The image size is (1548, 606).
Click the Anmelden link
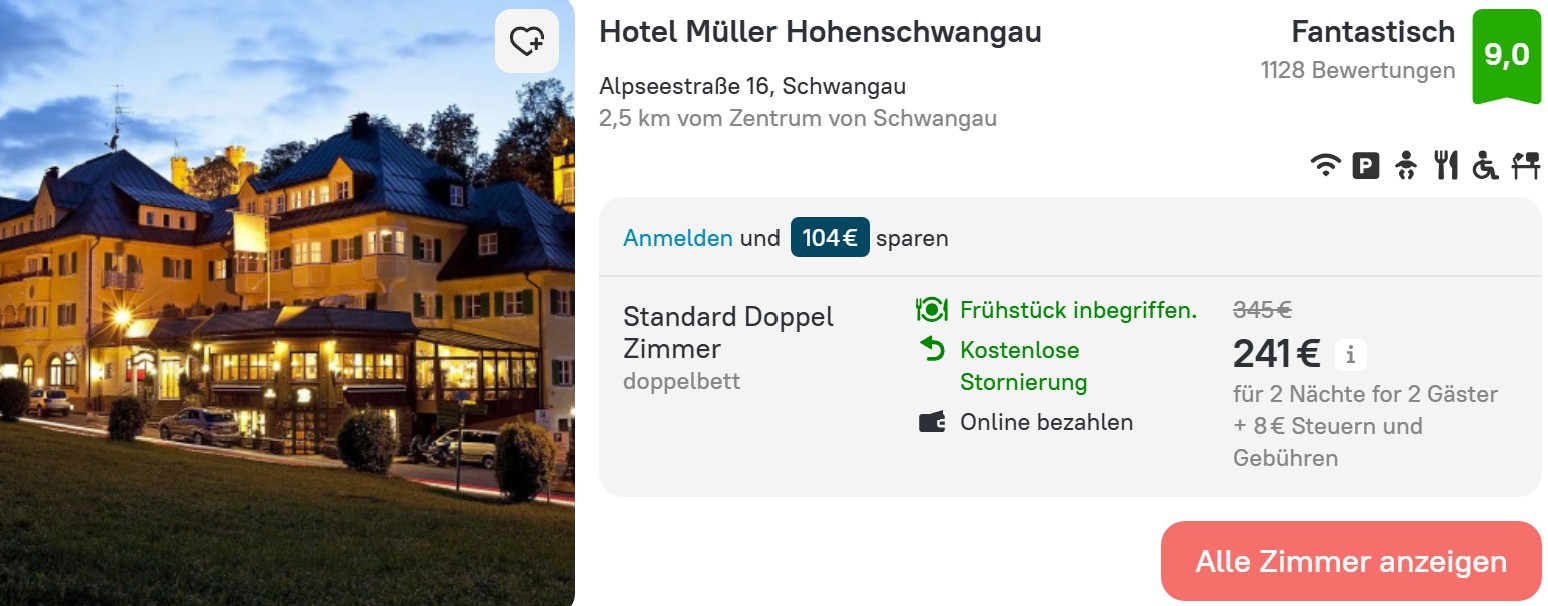678,238
